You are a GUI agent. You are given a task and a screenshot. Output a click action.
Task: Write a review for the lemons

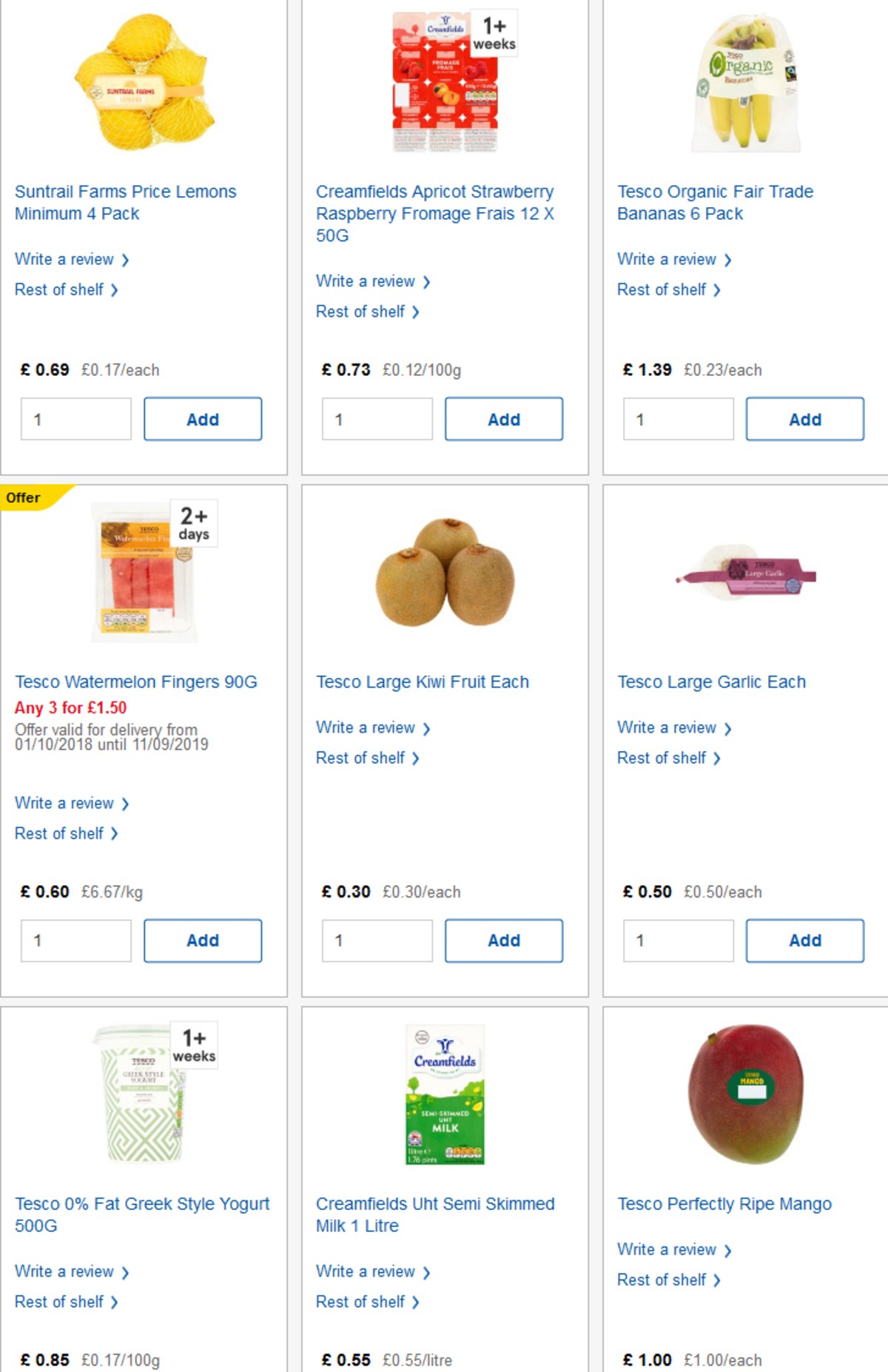click(x=65, y=259)
